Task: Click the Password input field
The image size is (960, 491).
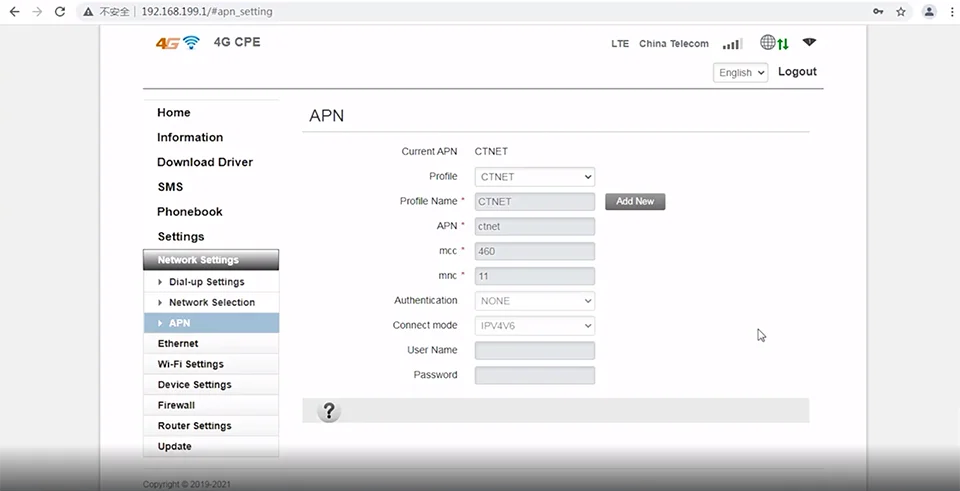Action: click(534, 376)
